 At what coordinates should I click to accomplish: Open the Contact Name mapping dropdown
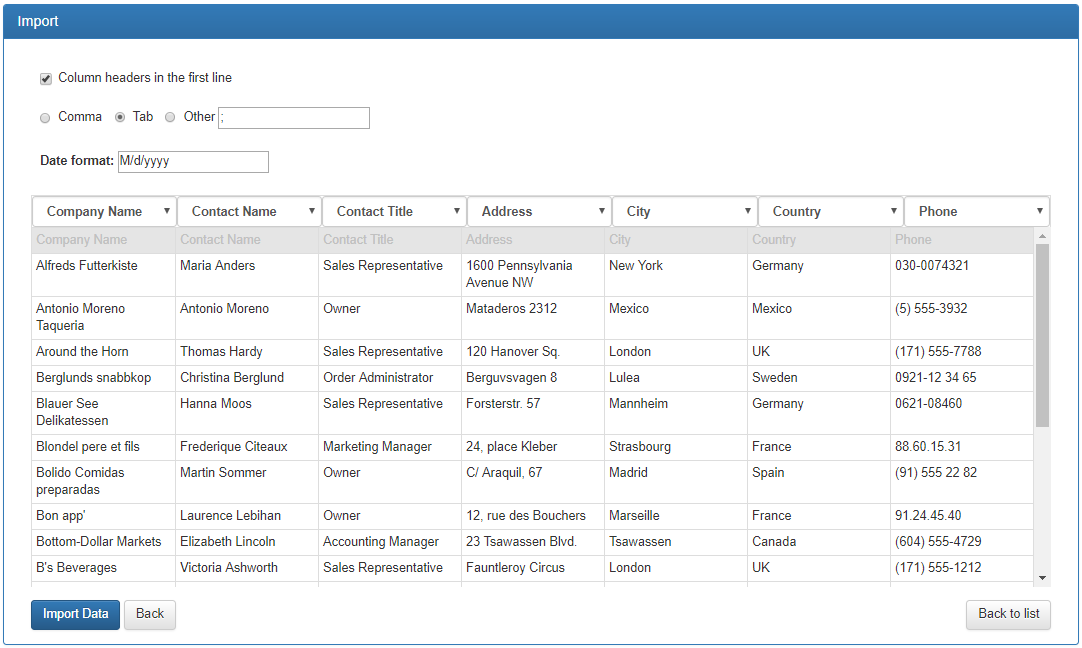coord(311,211)
